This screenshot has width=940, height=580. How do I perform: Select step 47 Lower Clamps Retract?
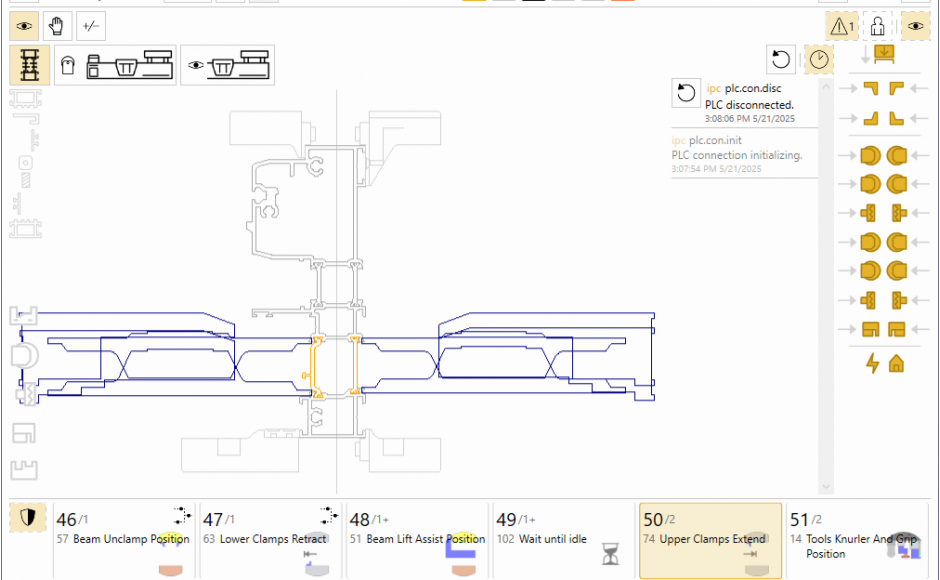(271, 540)
